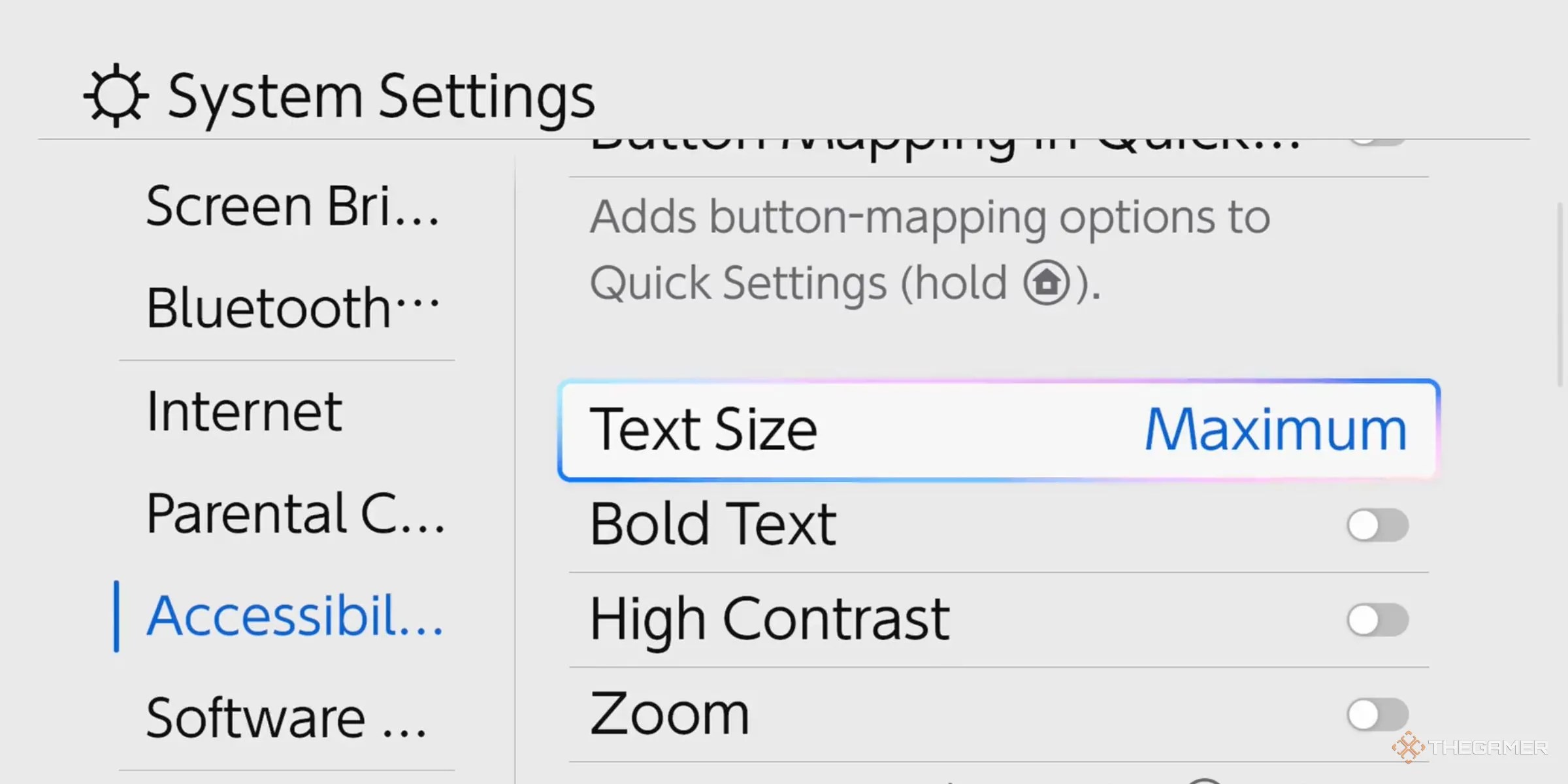Turn on the Zoom toggle
Screen dimensions: 1568x784
[x=1377, y=714]
